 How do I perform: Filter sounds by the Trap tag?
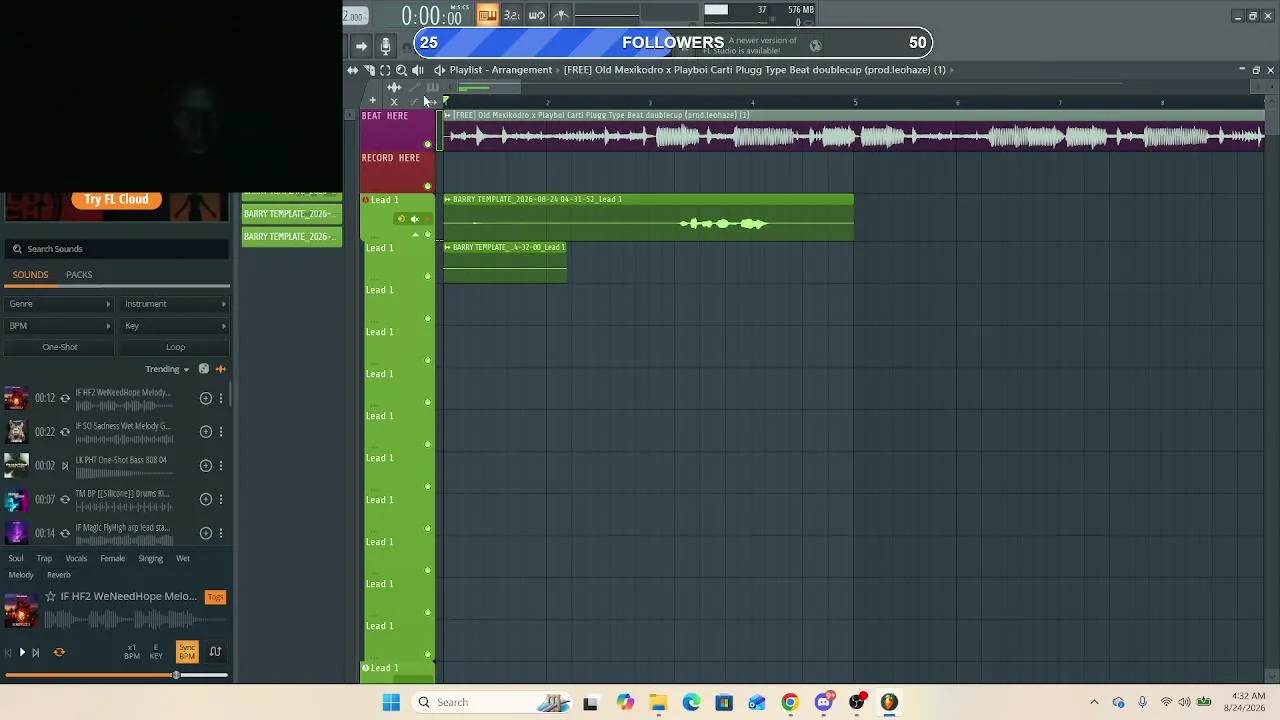click(44, 559)
